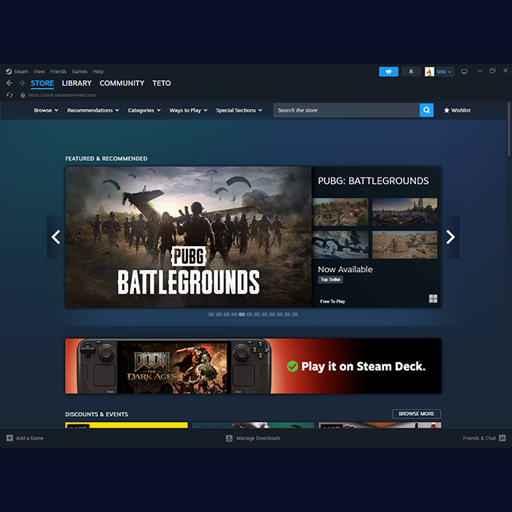Expand the Recommendations dropdown
This screenshot has height=512, width=512.
coord(93,110)
